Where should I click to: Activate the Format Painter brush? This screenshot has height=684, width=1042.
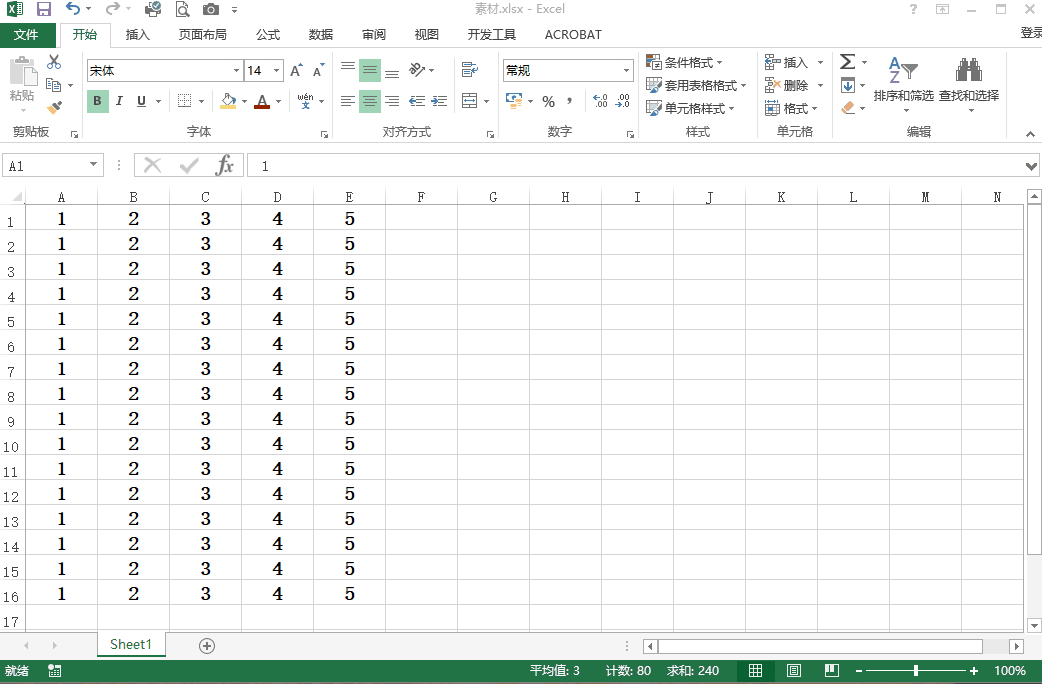[54, 108]
